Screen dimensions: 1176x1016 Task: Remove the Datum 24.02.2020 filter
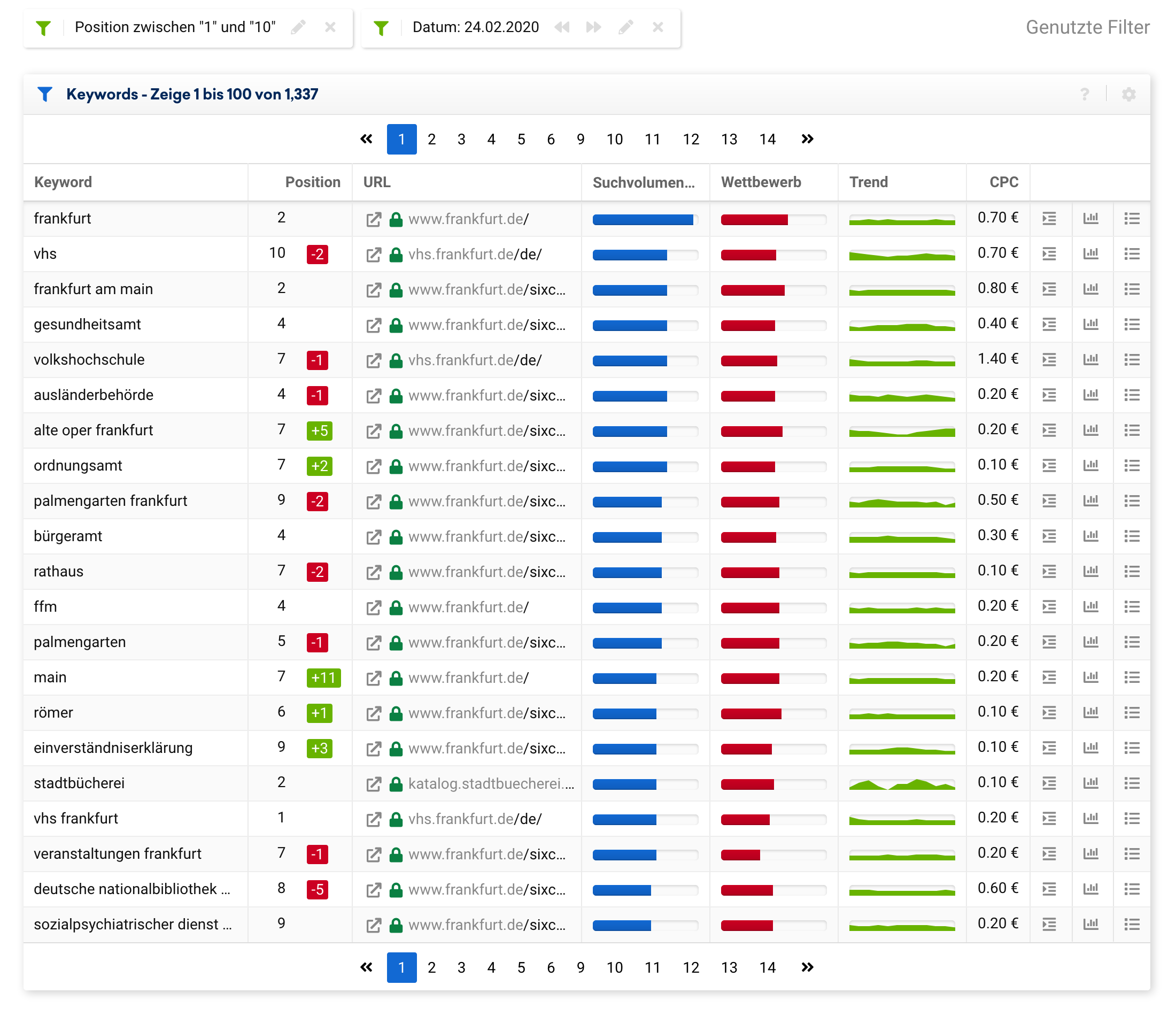tap(658, 27)
